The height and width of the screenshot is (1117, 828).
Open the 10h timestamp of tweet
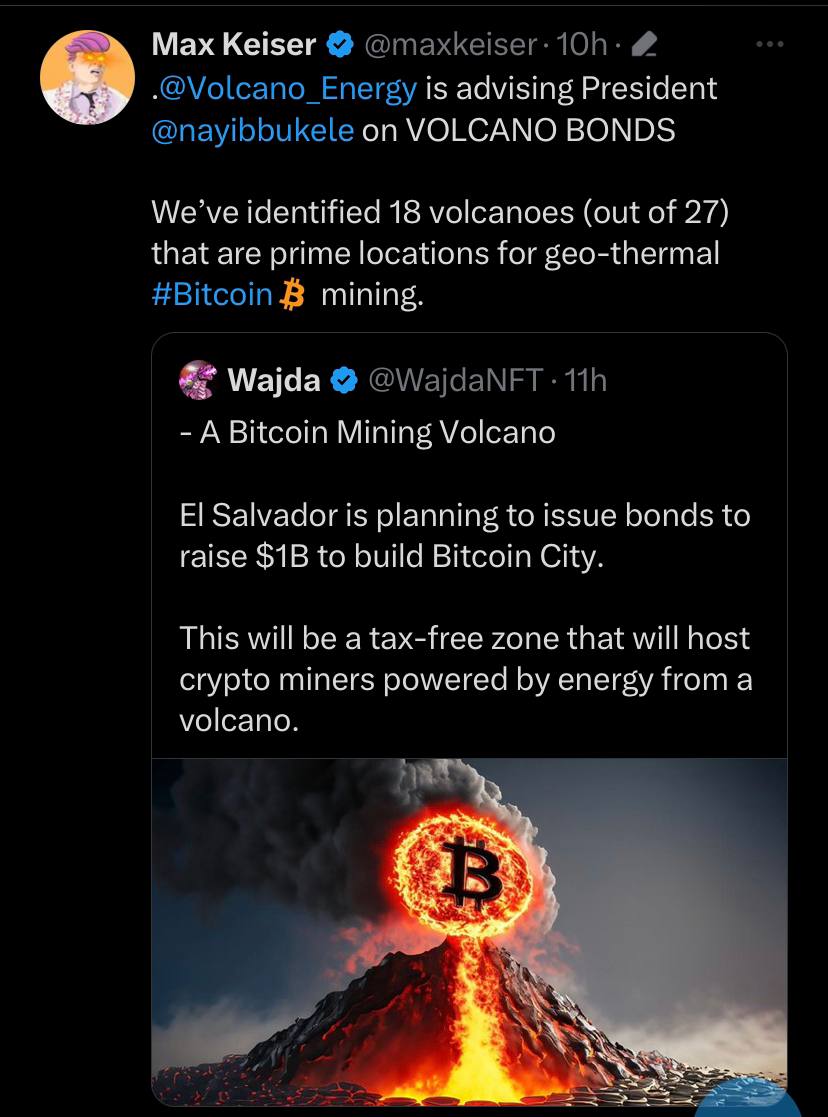pyautogui.click(x=580, y=45)
